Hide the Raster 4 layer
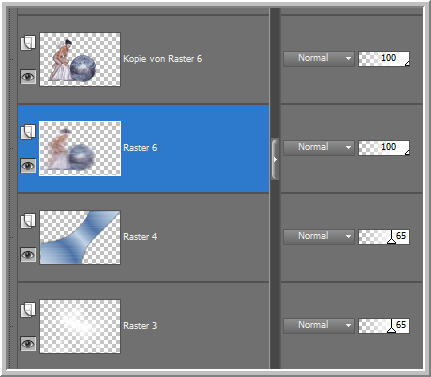The height and width of the screenshot is (377, 431). pos(28,255)
